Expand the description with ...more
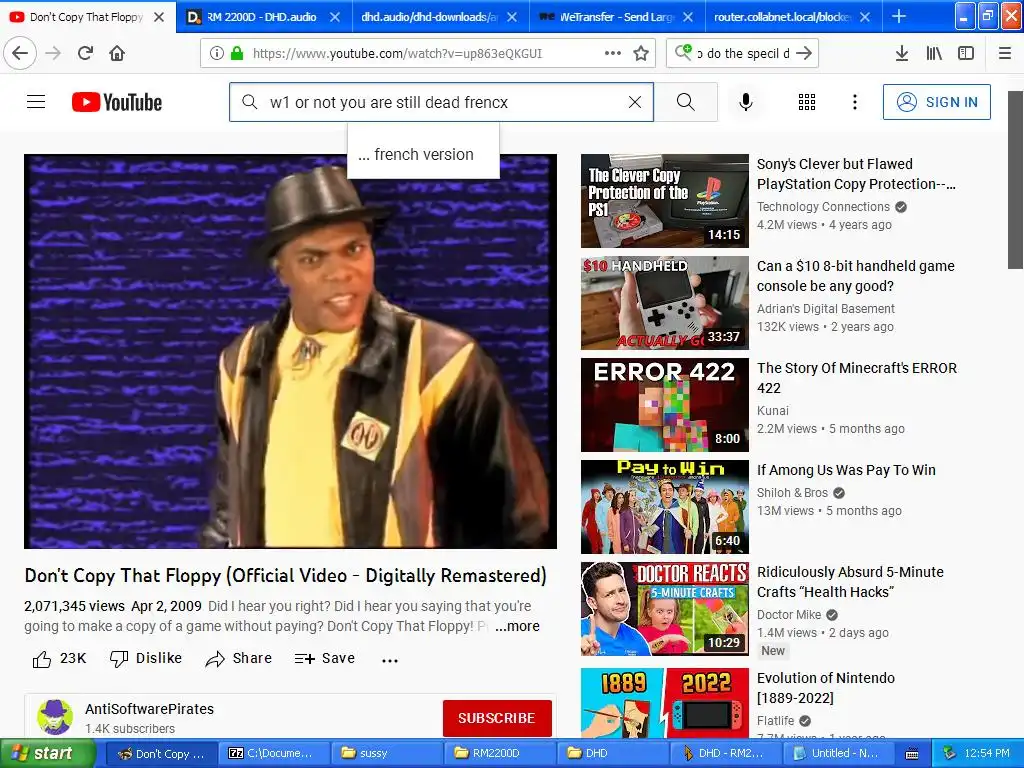The image size is (1024, 768). [517, 626]
